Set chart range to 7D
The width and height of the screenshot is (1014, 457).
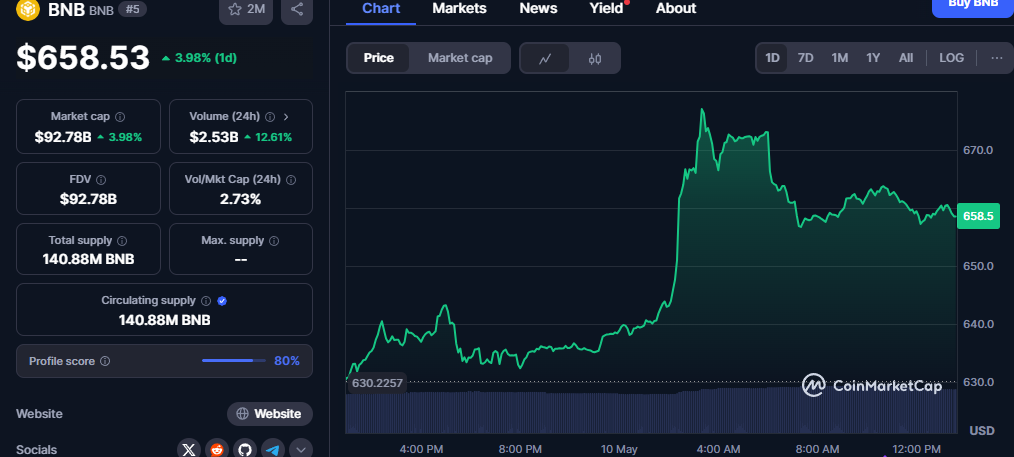(x=805, y=58)
